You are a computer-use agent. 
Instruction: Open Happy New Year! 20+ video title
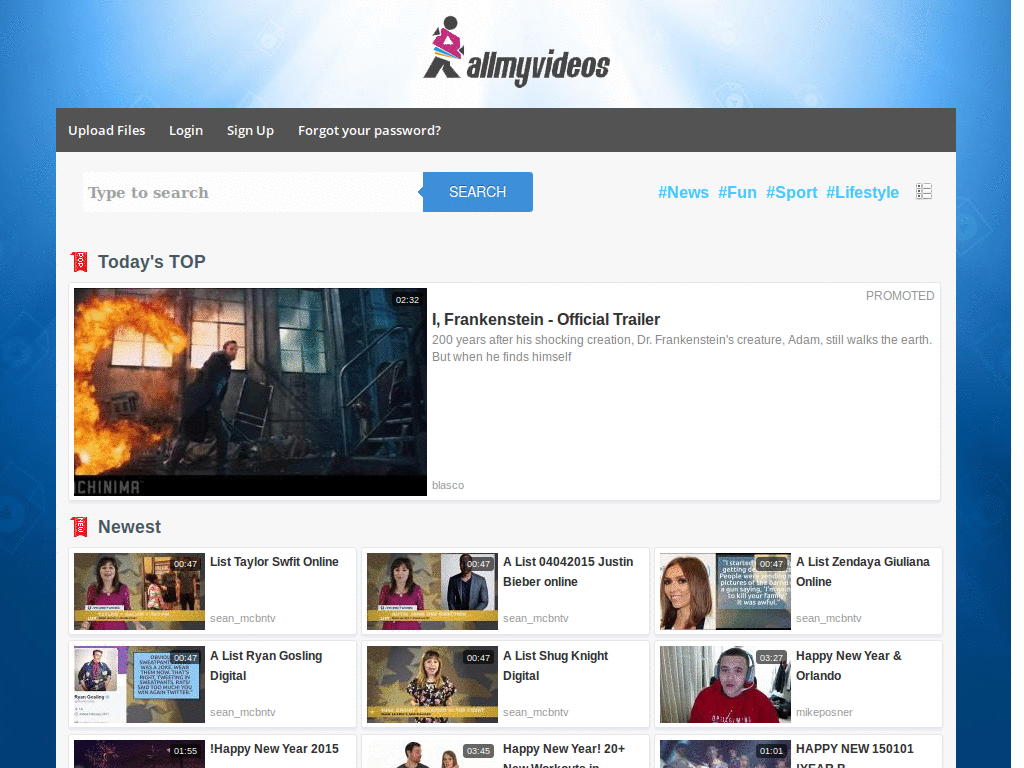[x=564, y=755]
